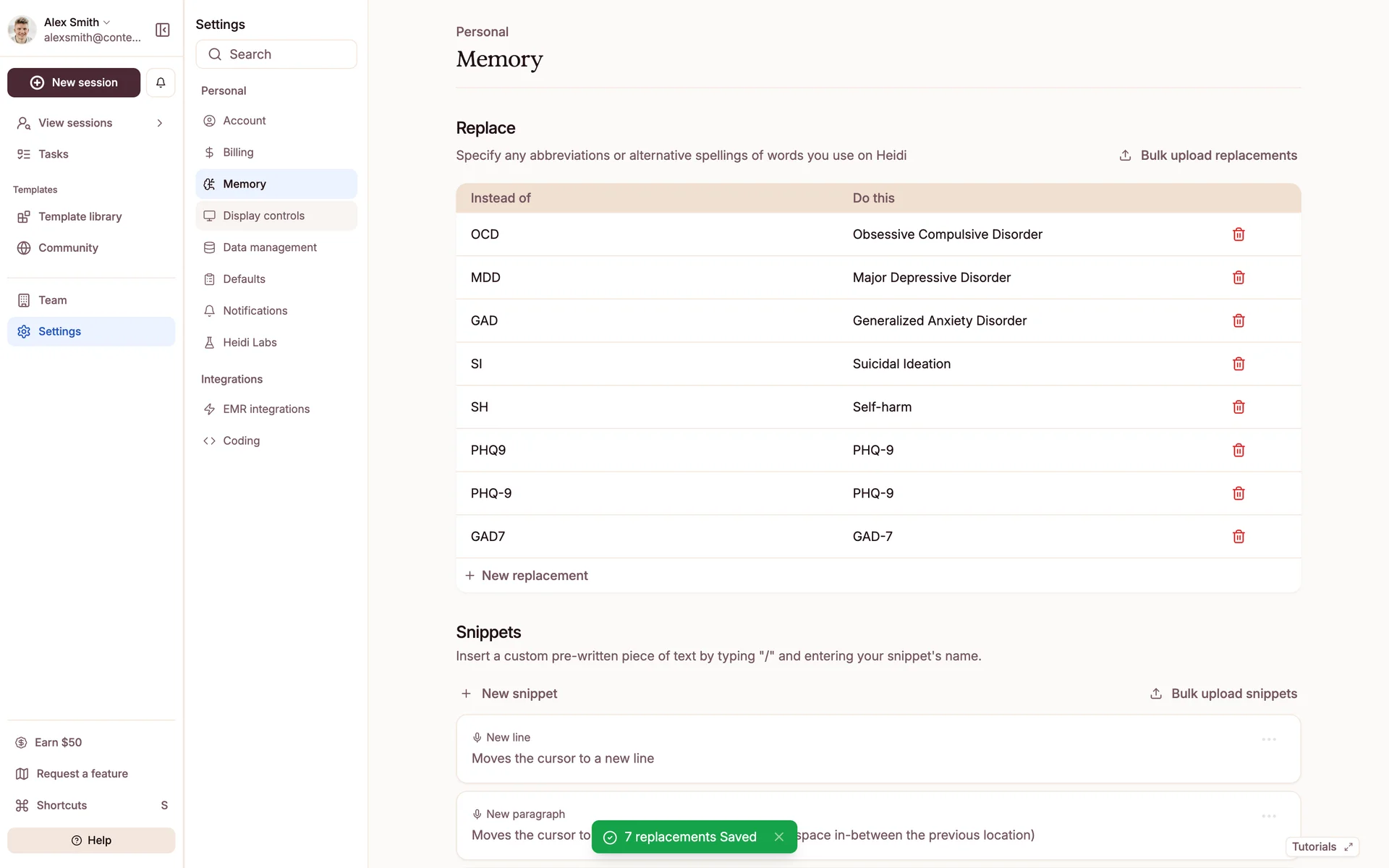This screenshot has height=868, width=1389.
Task: Open Display controls settings
Action: click(263, 216)
